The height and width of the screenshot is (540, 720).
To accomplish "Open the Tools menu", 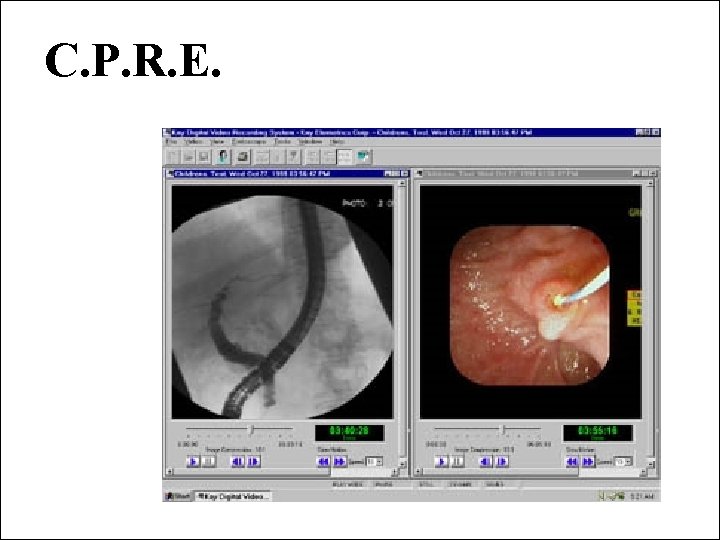I will coord(282,142).
